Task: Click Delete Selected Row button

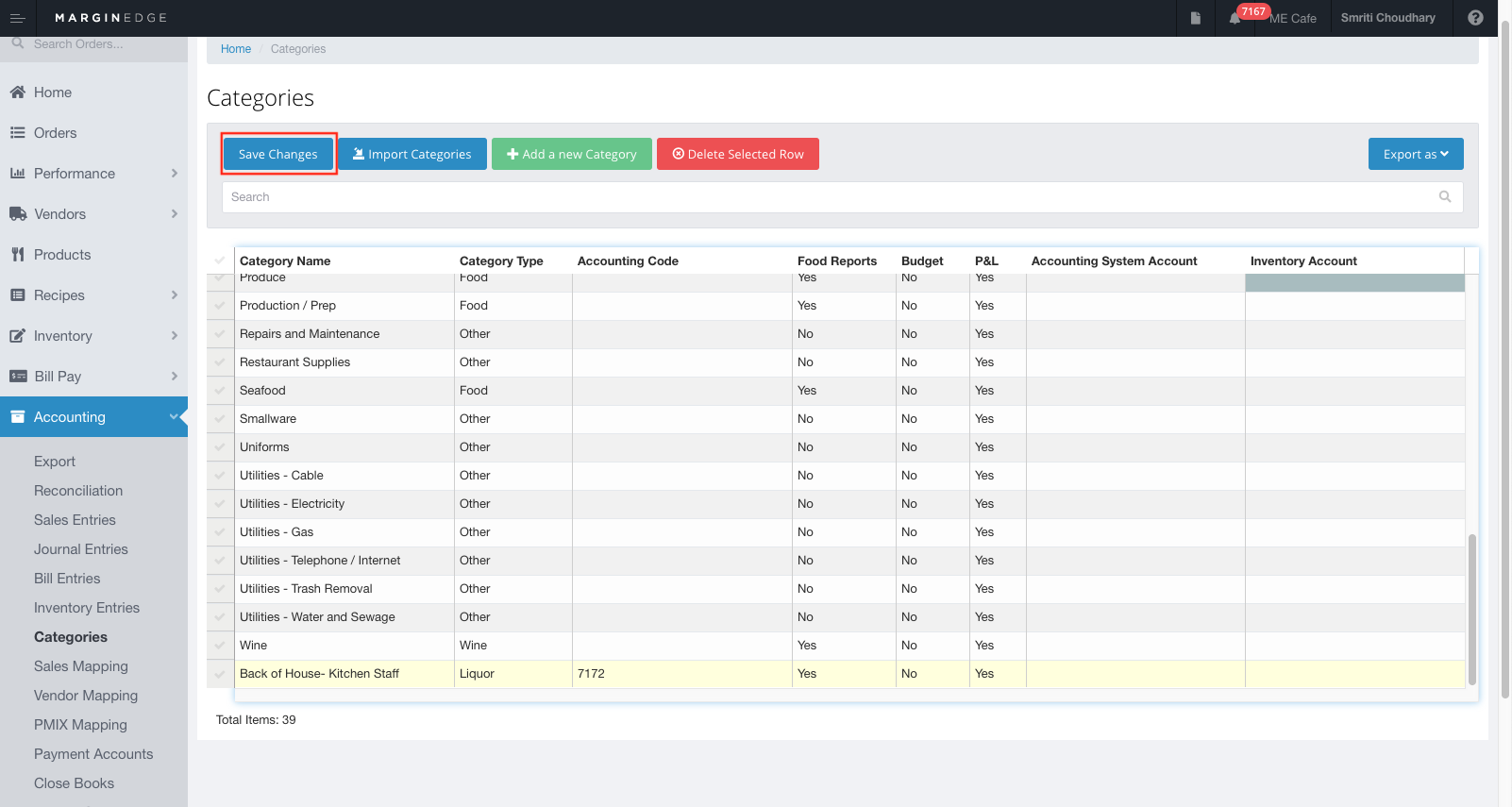Action: click(738, 154)
